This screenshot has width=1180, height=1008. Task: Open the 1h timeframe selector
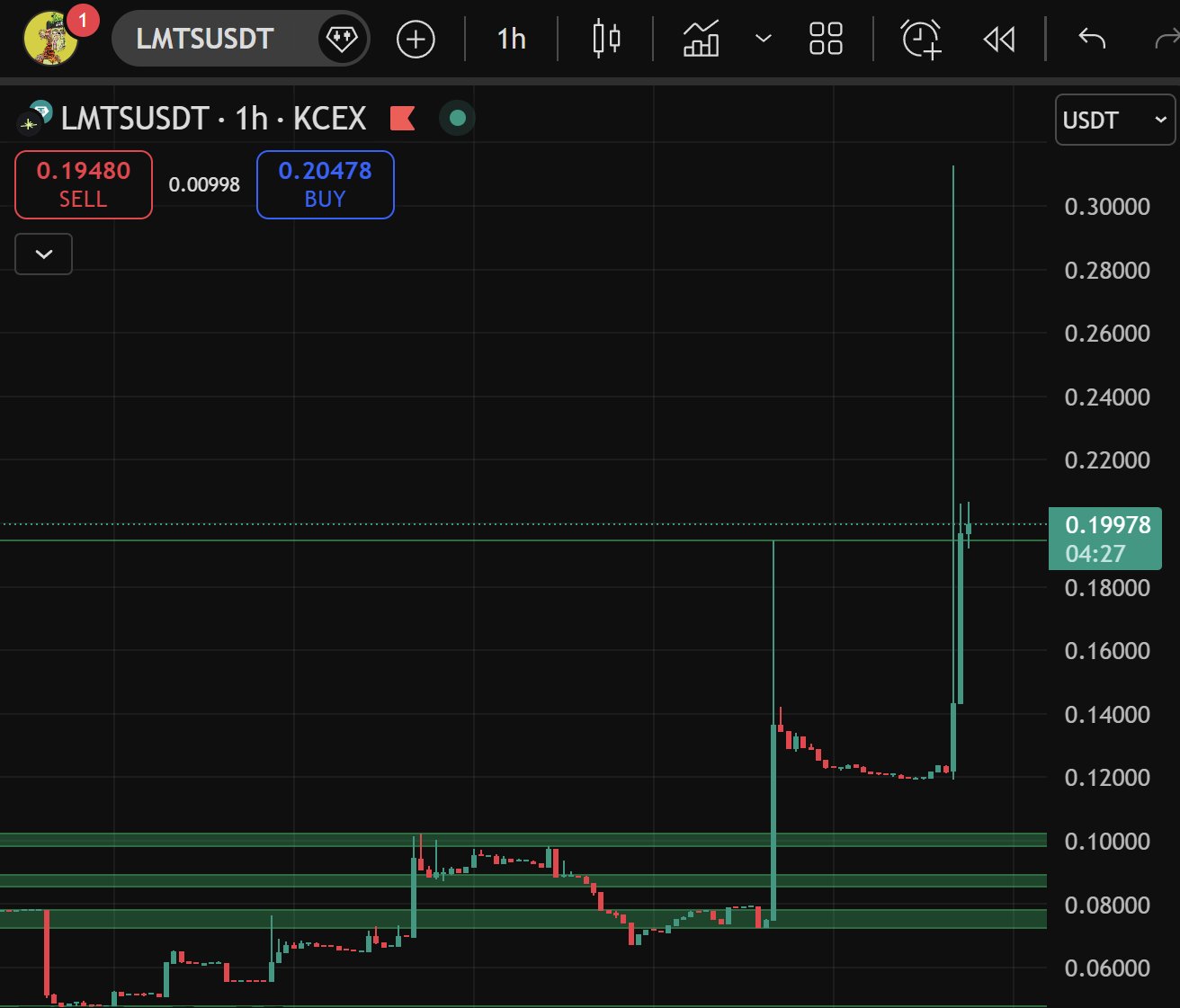tap(511, 39)
